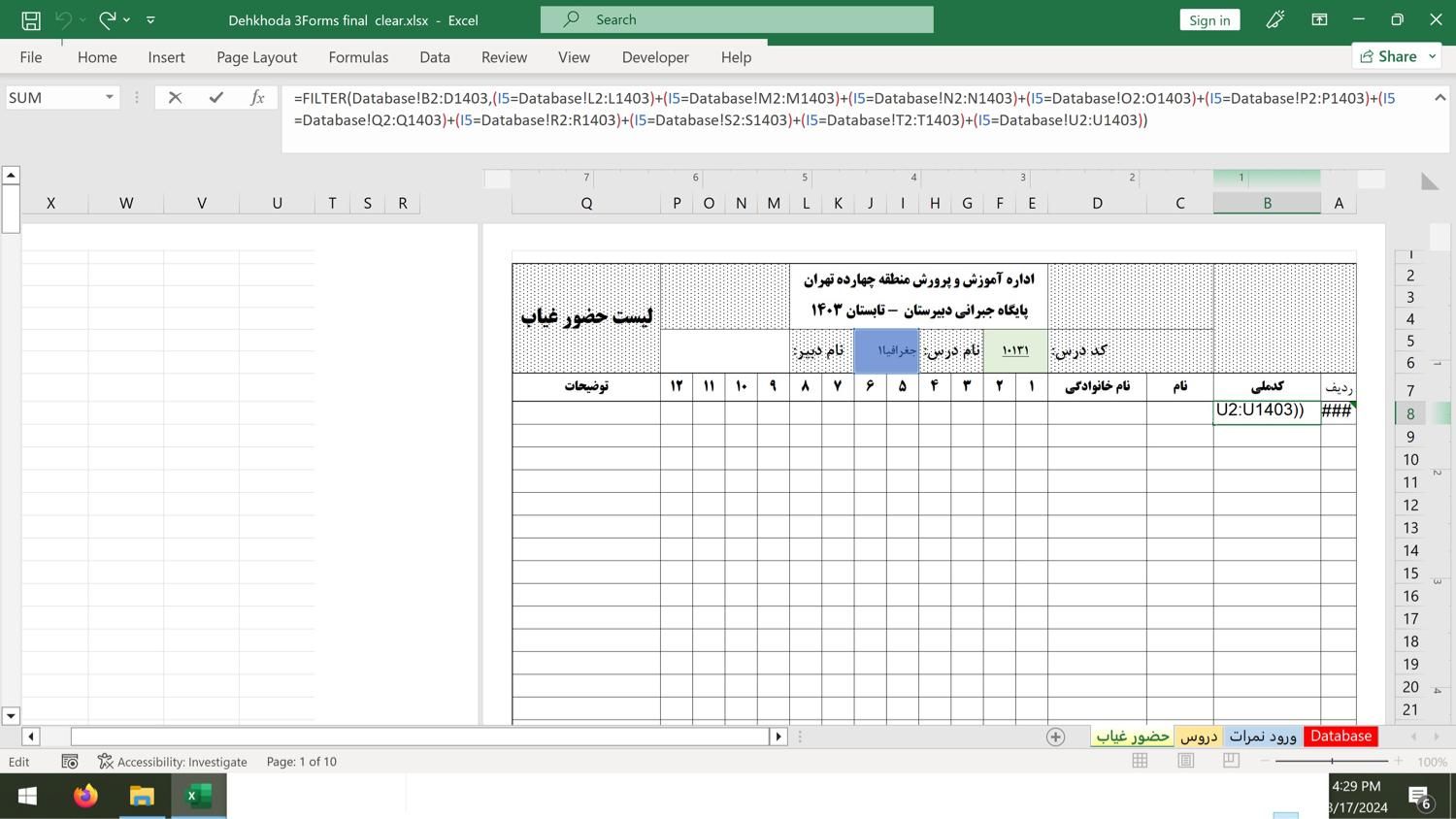Click the لیست حضور غیاب title cell
This screenshot has height=819, width=1456.
point(586,317)
